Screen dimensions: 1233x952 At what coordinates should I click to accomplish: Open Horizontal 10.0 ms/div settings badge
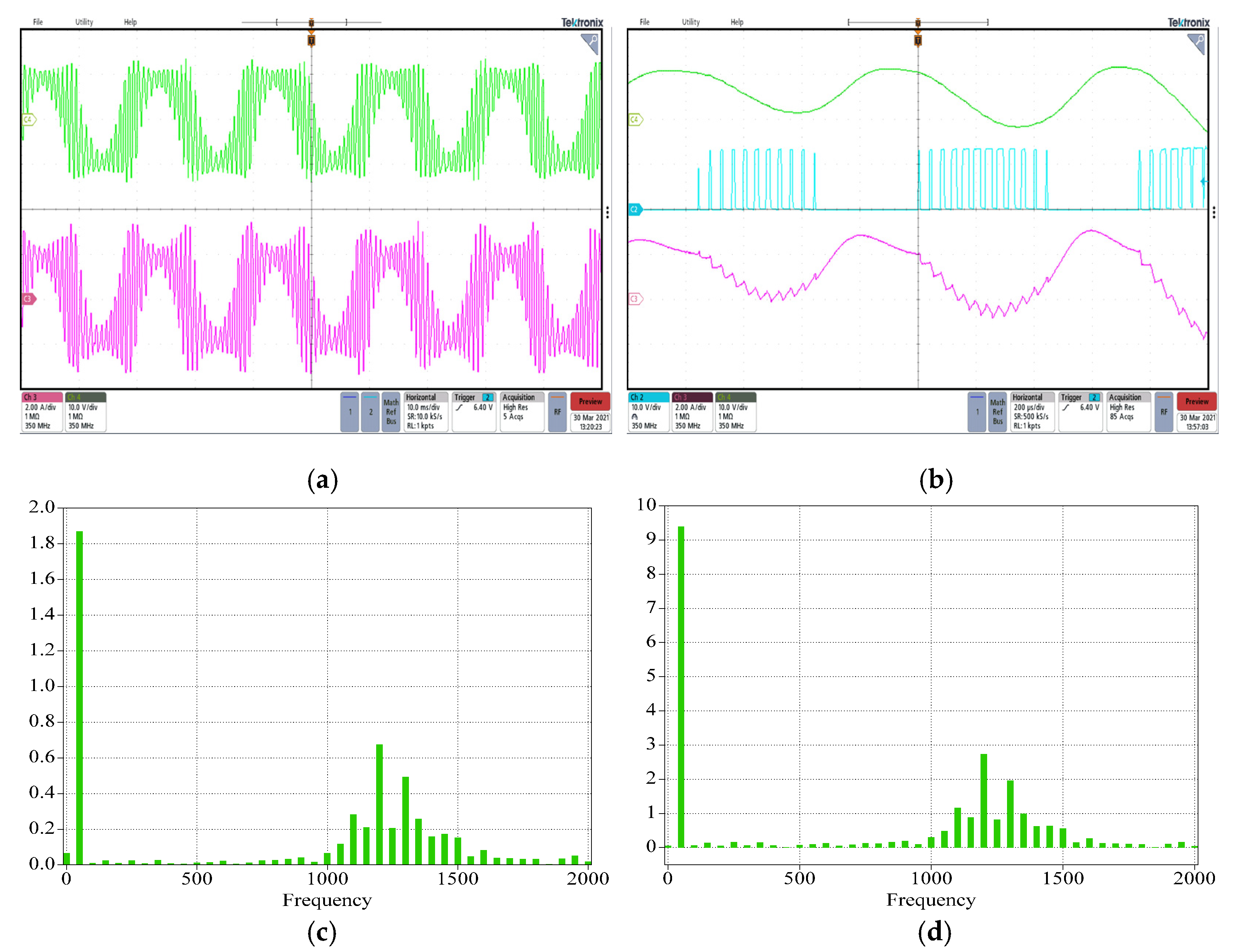tap(426, 412)
